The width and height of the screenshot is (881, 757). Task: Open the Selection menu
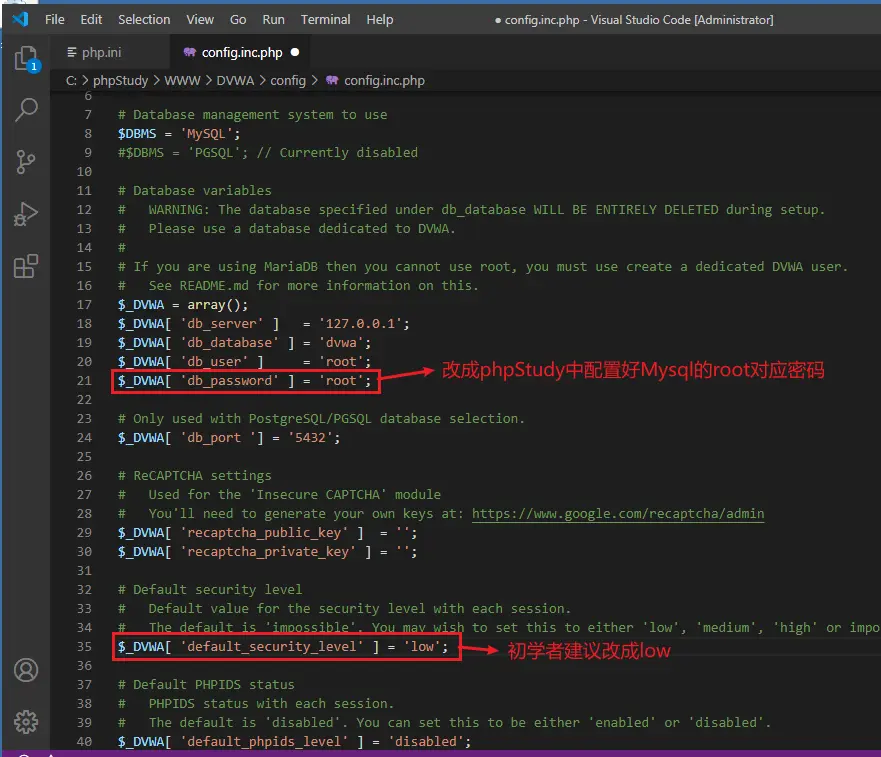[x=144, y=20]
